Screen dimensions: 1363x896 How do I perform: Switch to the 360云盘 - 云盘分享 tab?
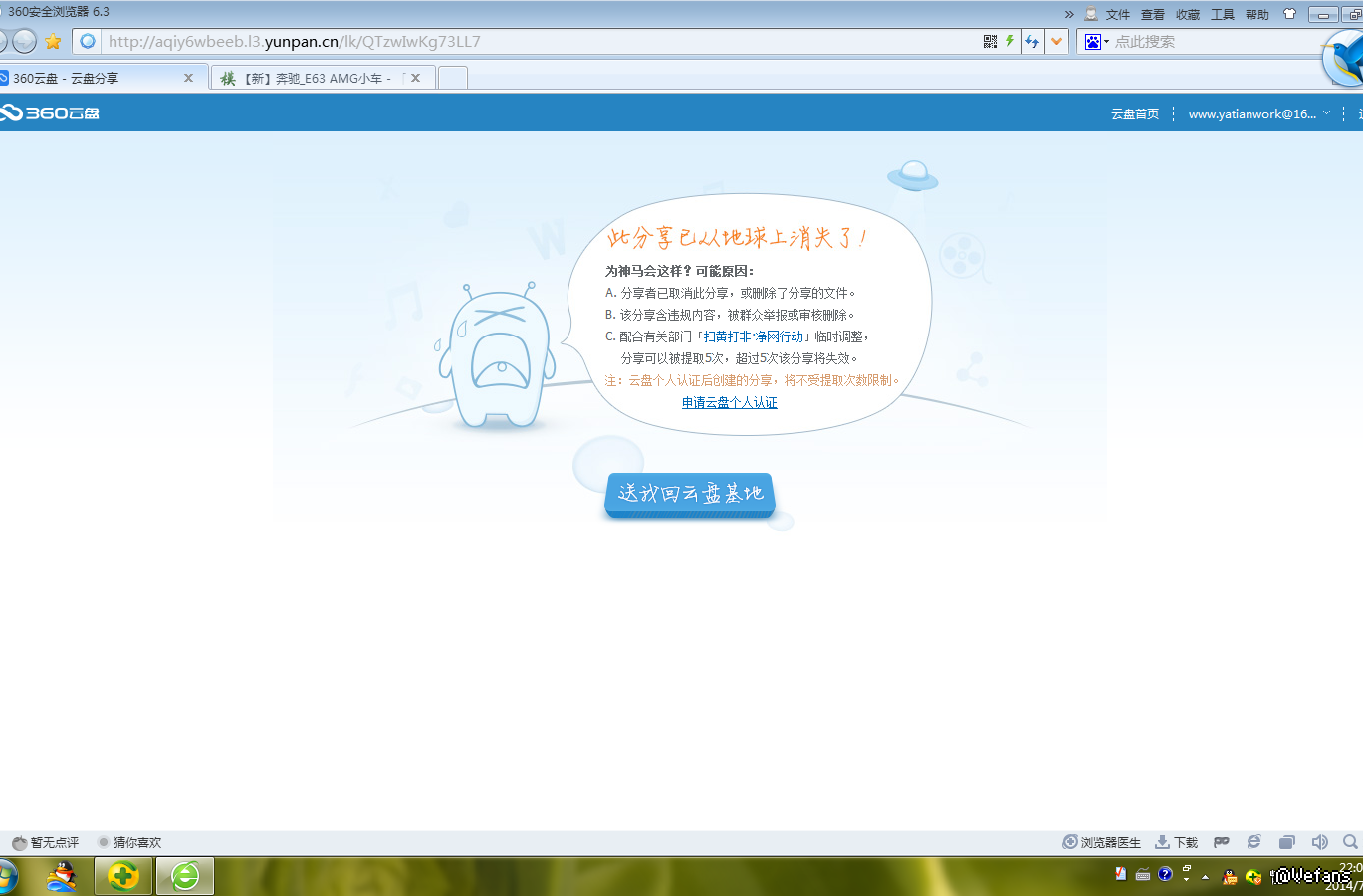click(x=104, y=78)
